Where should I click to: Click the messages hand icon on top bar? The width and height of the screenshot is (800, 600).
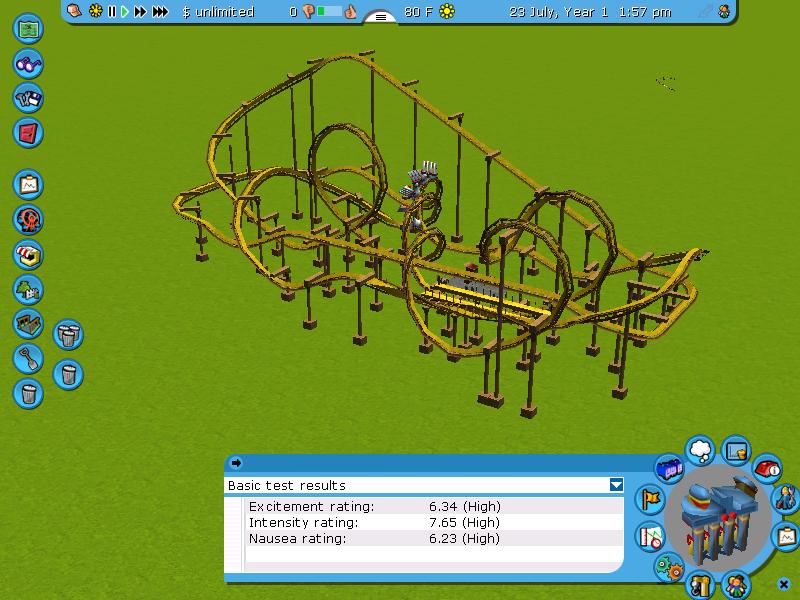point(74,11)
